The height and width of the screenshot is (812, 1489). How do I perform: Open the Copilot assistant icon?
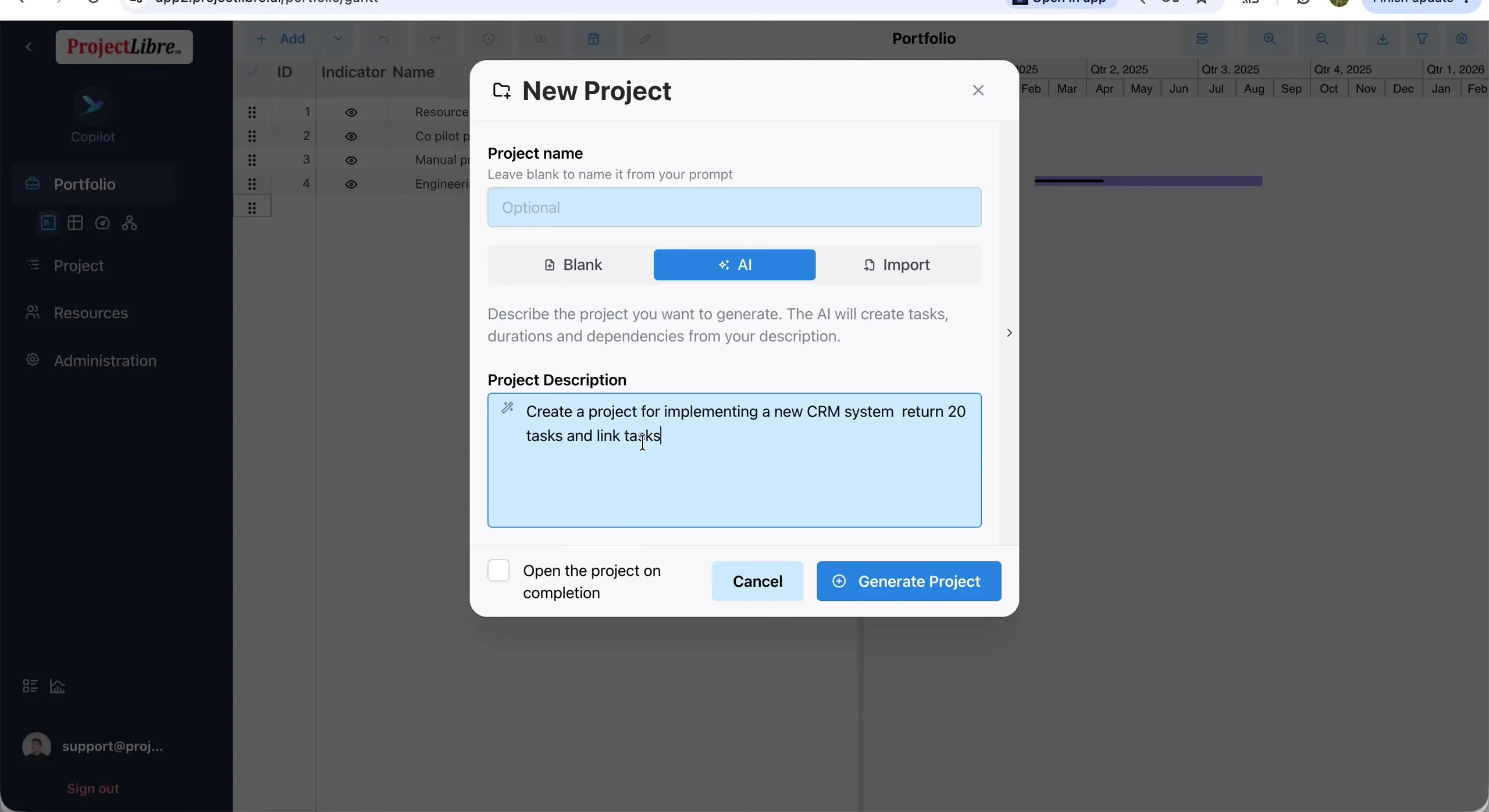coord(92,106)
